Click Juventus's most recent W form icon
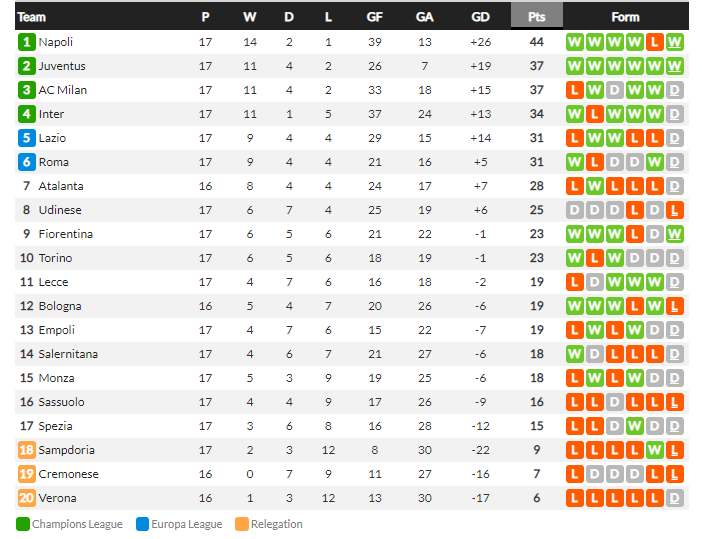This screenshot has height=539, width=702. point(675,66)
